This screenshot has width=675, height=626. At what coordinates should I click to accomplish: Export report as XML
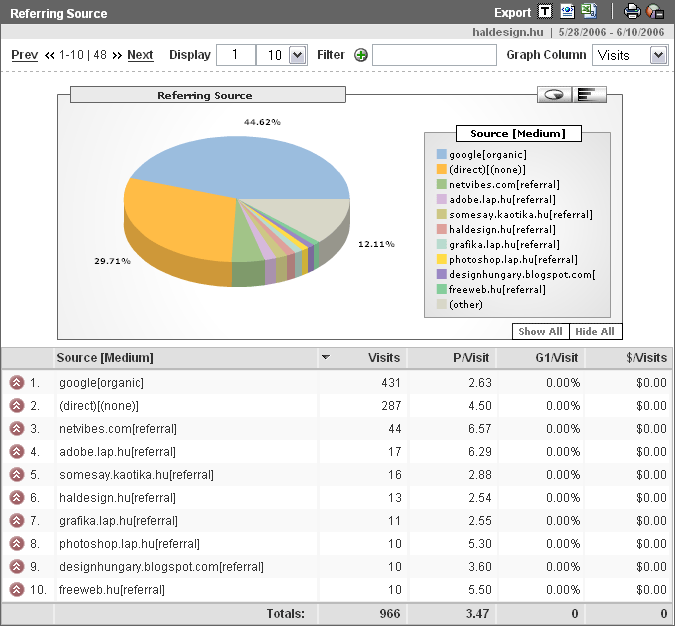(568, 12)
